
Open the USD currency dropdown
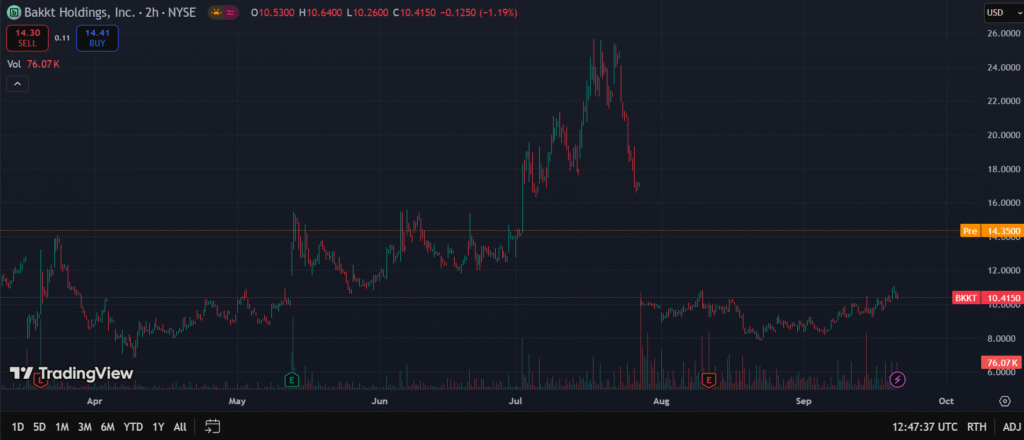[1002, 12]
